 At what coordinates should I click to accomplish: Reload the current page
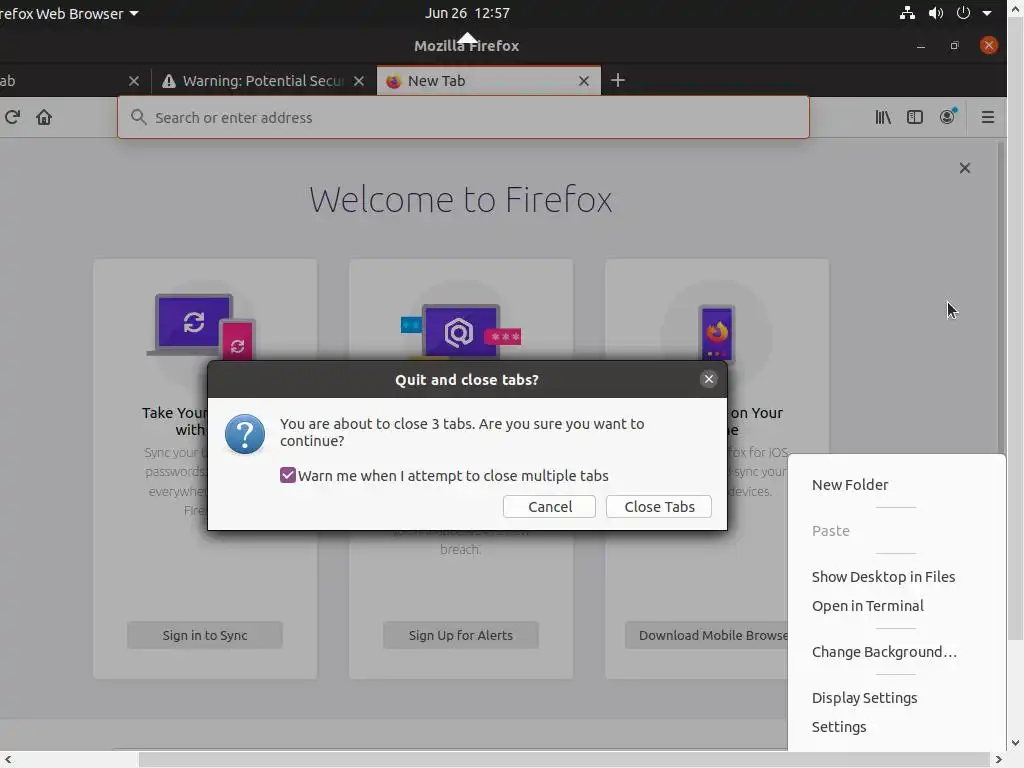12,118
